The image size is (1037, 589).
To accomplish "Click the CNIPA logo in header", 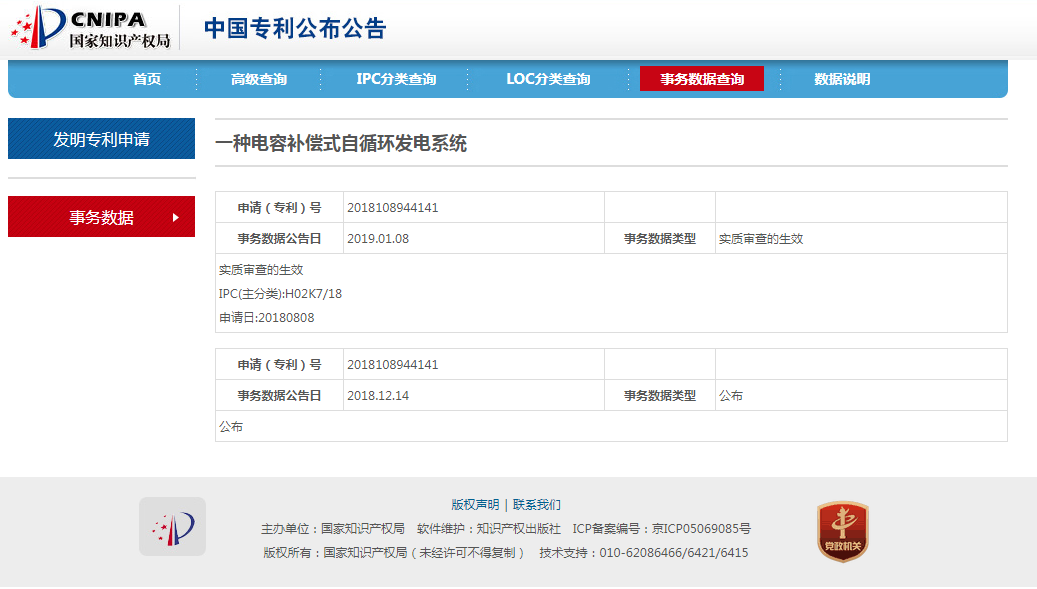I will 91,28.
